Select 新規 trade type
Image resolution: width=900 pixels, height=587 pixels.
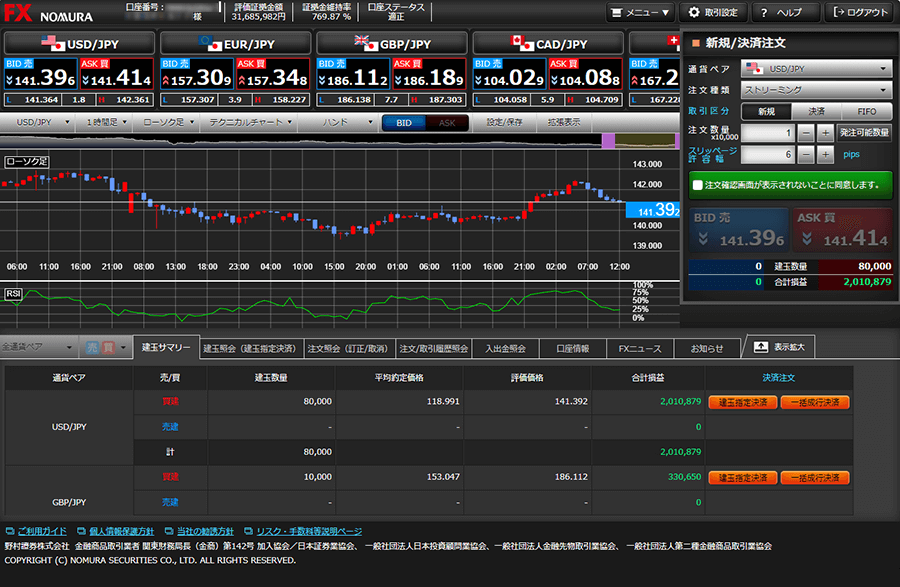click(x=766, y=111)
